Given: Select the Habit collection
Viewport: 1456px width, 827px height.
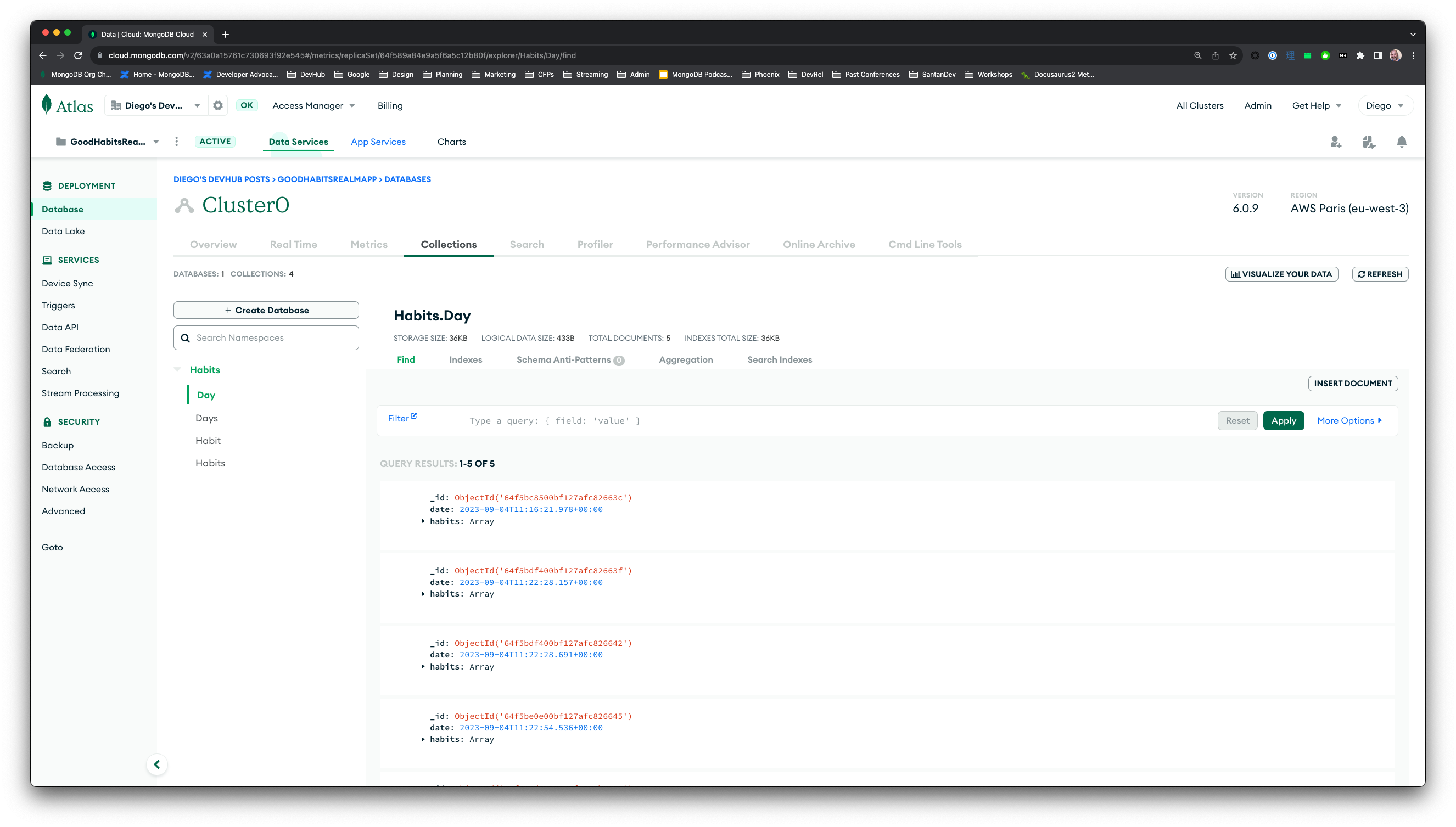Looking at the screenshot, I should pyautogui.click(x=208, y=440).
